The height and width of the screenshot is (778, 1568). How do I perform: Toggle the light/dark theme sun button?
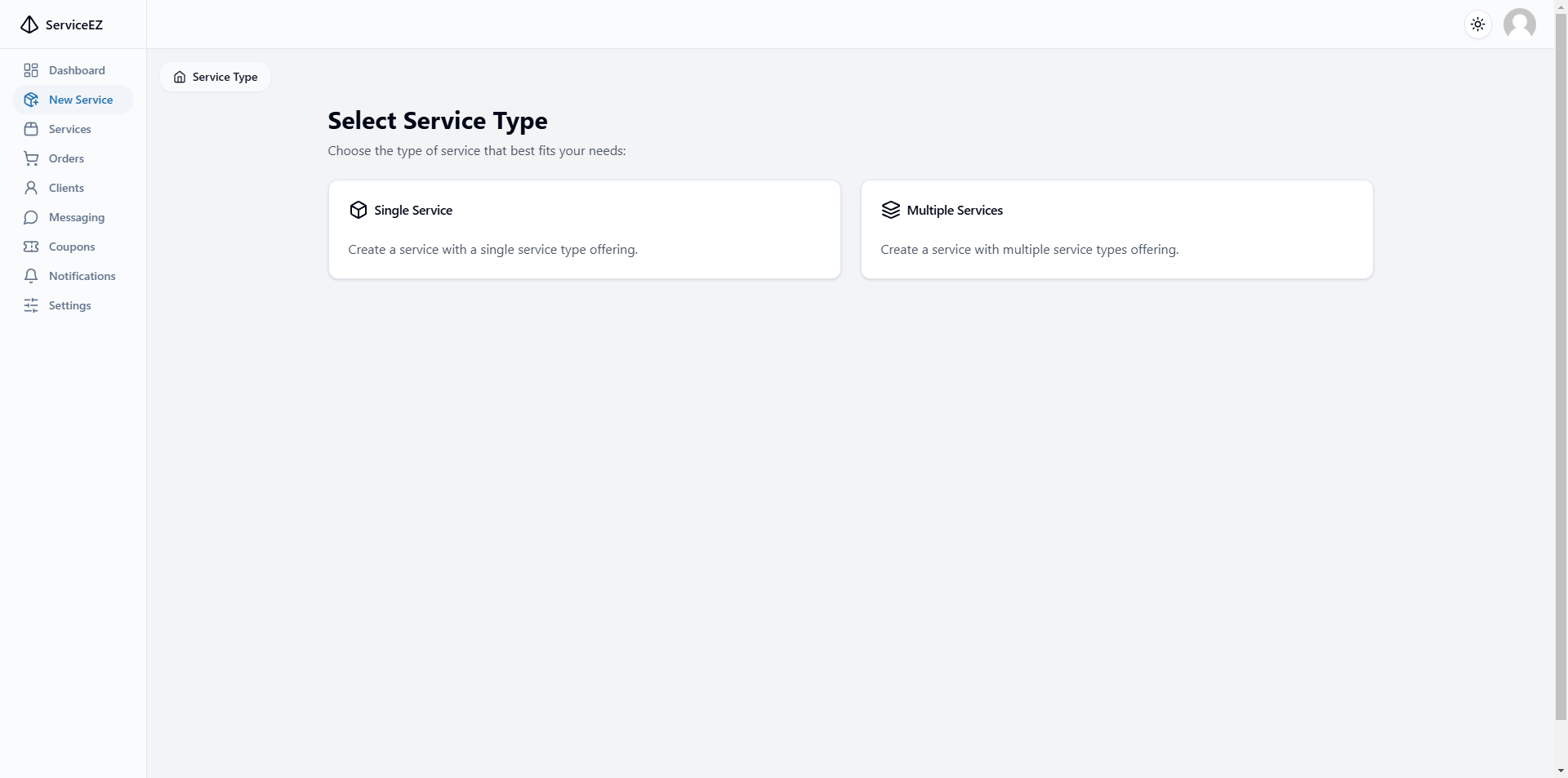pos(1477,24)
